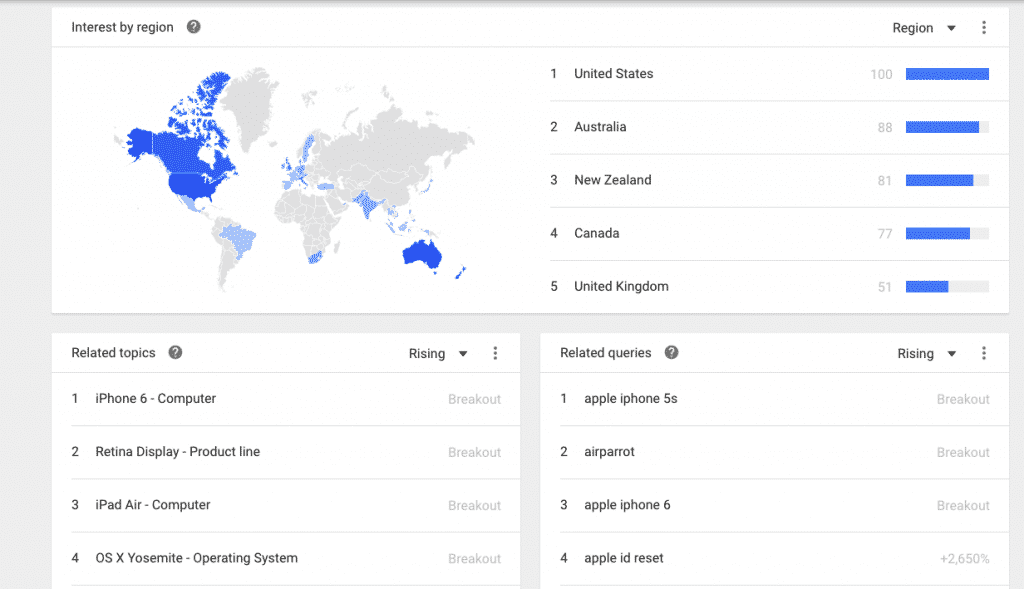The height and width of the screenshot is (589, 1024).
Task: Open help icon beside Interest by region
Action: 193,27
